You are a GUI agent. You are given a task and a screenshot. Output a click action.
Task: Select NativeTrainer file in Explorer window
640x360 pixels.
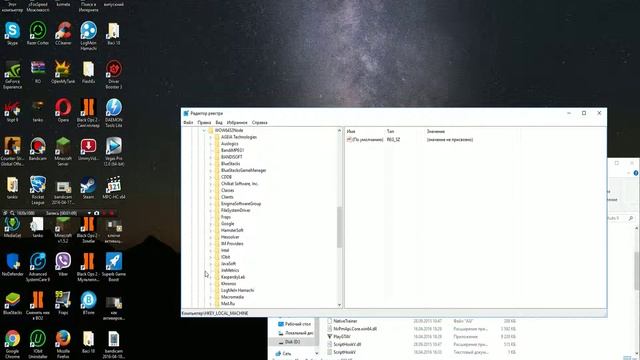[345, 321]
